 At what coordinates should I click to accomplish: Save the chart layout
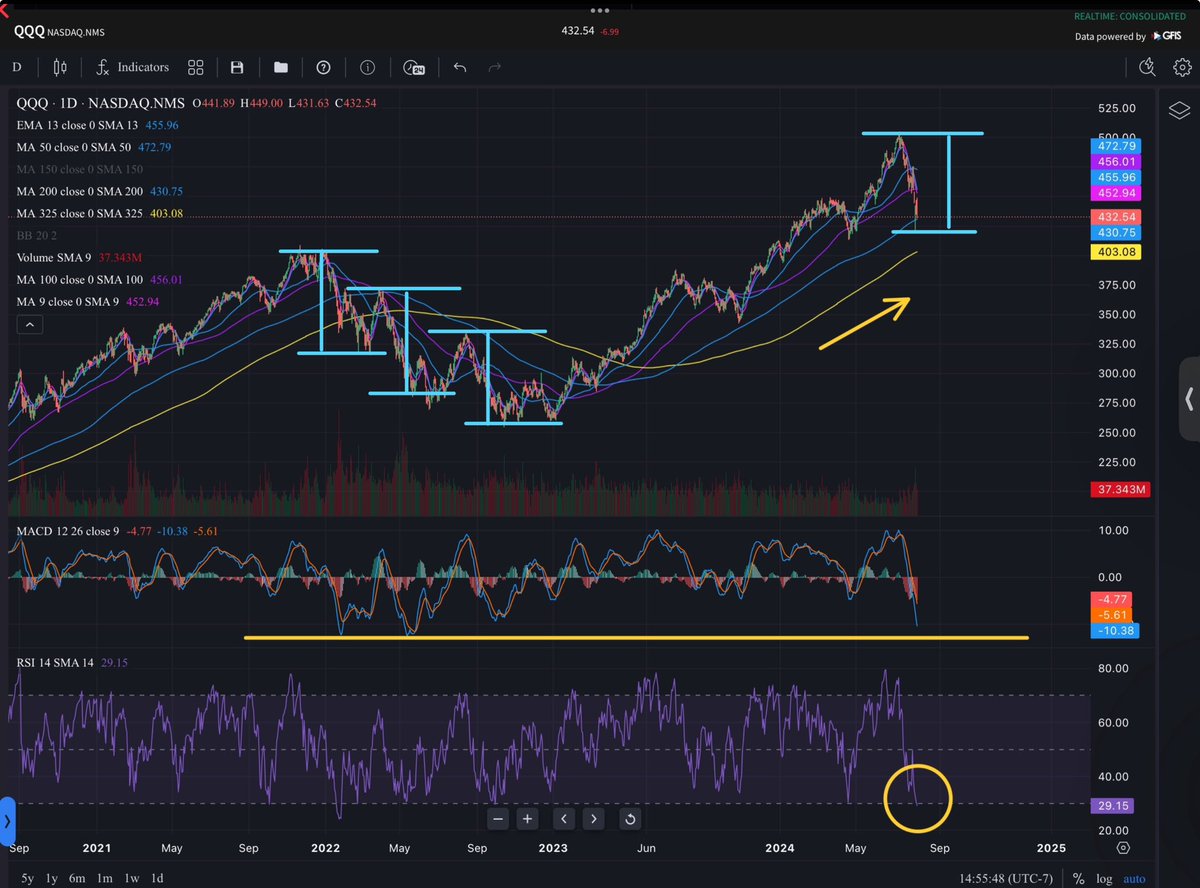(x=237, y=67)
